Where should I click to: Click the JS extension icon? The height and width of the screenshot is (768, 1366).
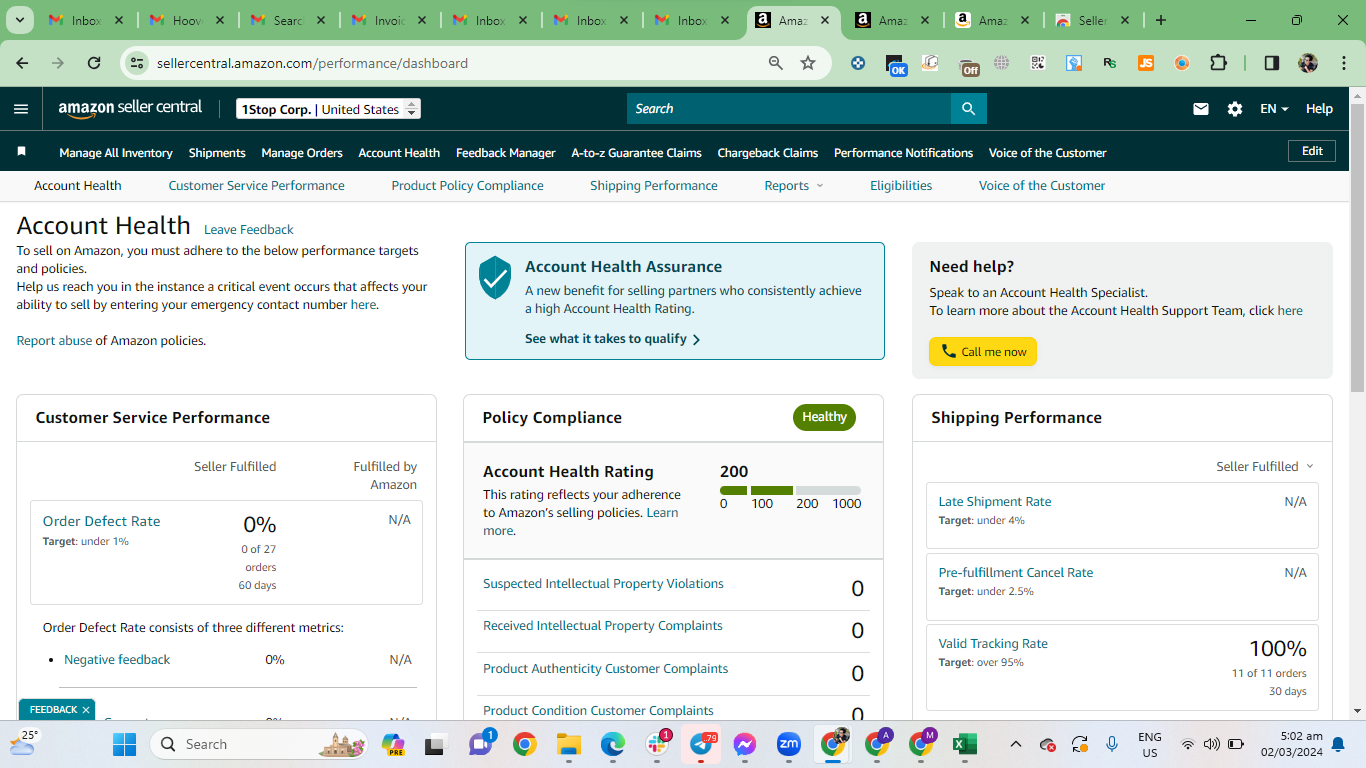1146,63
